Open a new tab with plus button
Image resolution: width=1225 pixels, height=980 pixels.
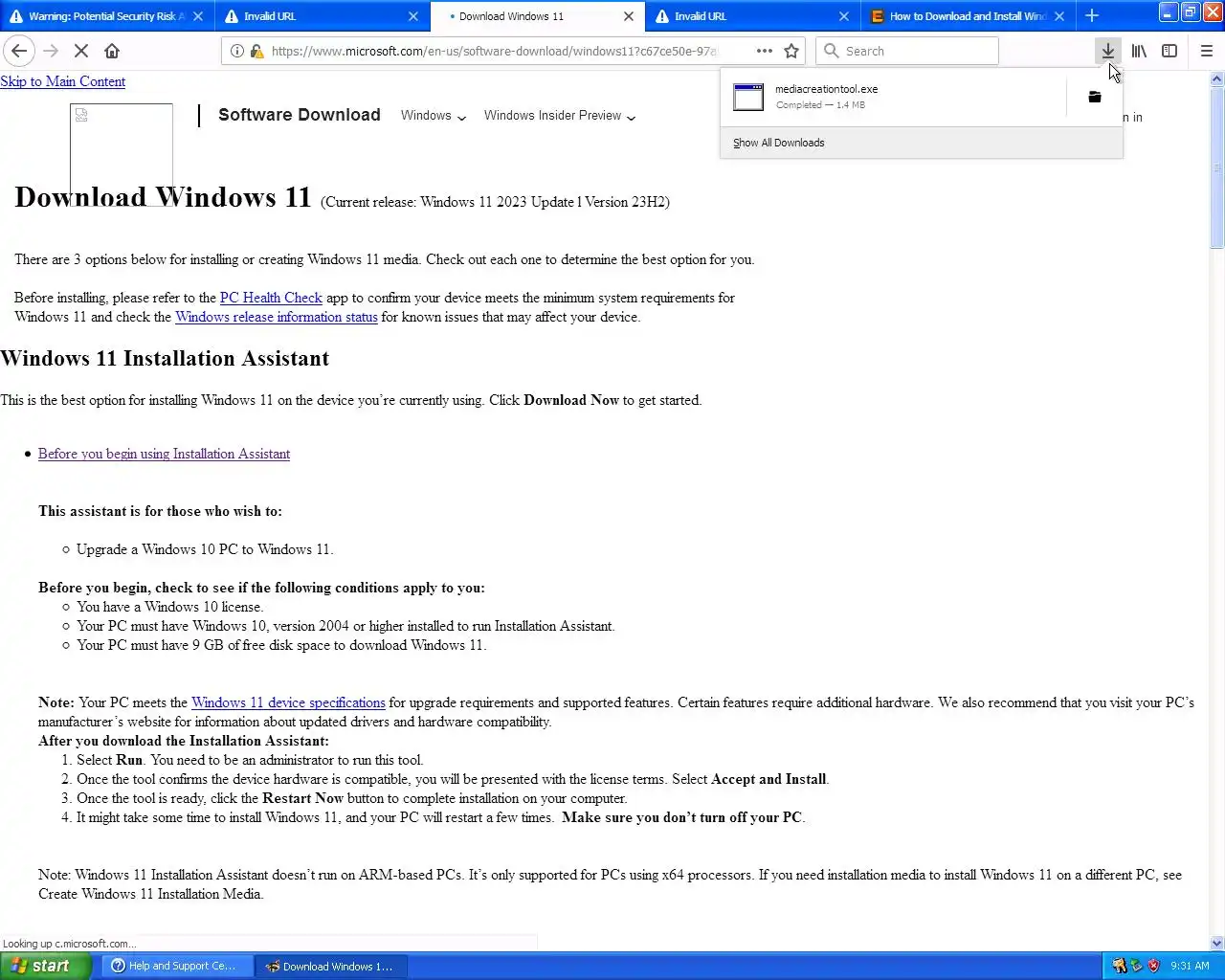[x=1092, y=15]
